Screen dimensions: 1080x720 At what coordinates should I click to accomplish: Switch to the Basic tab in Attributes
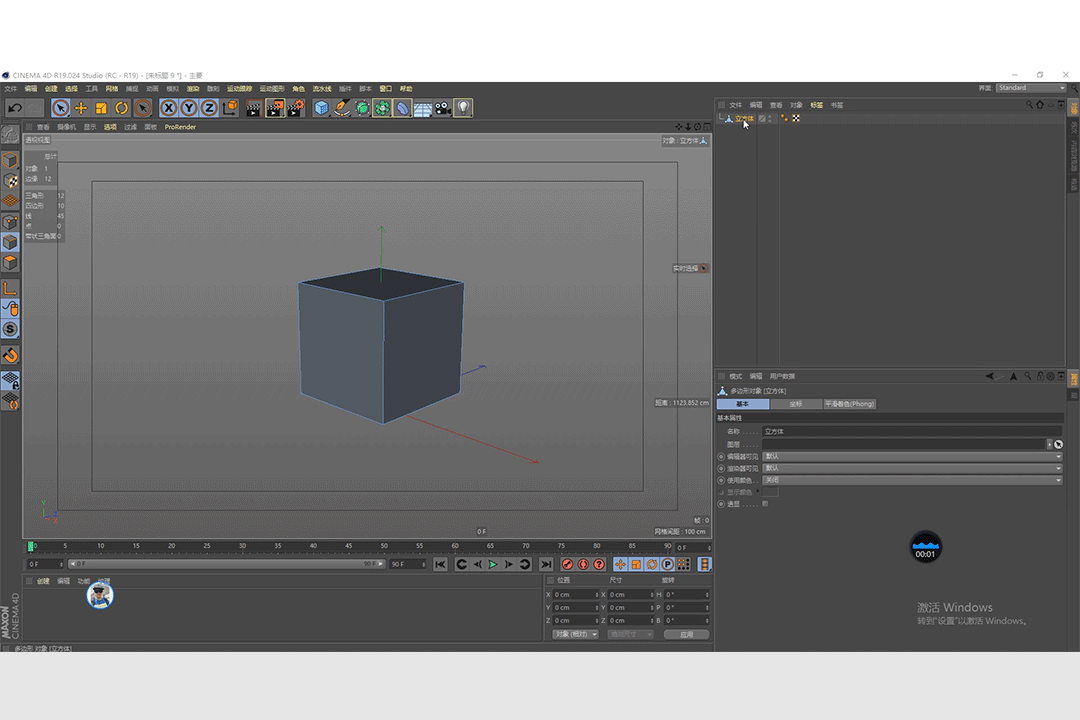tap(742, 404)
